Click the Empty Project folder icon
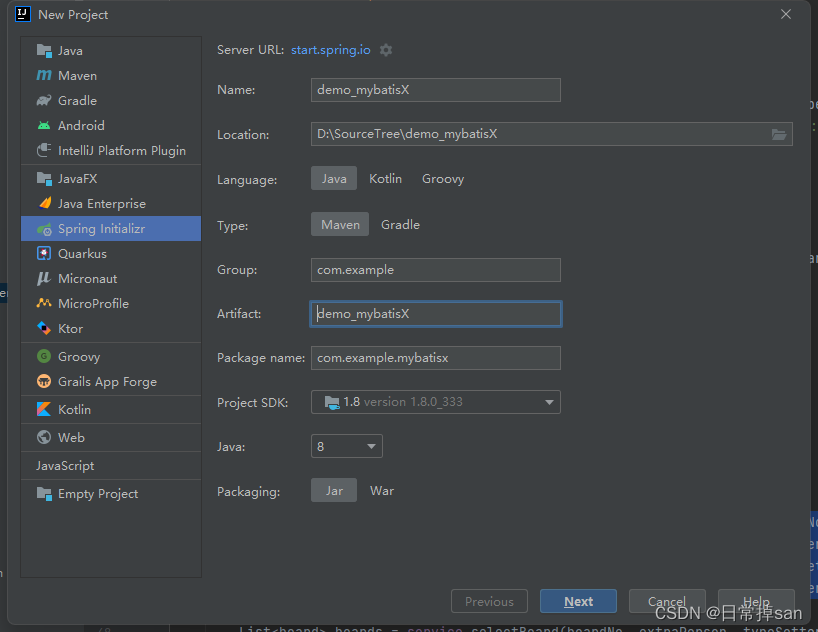Screen dimensions: 818x632 44,494
